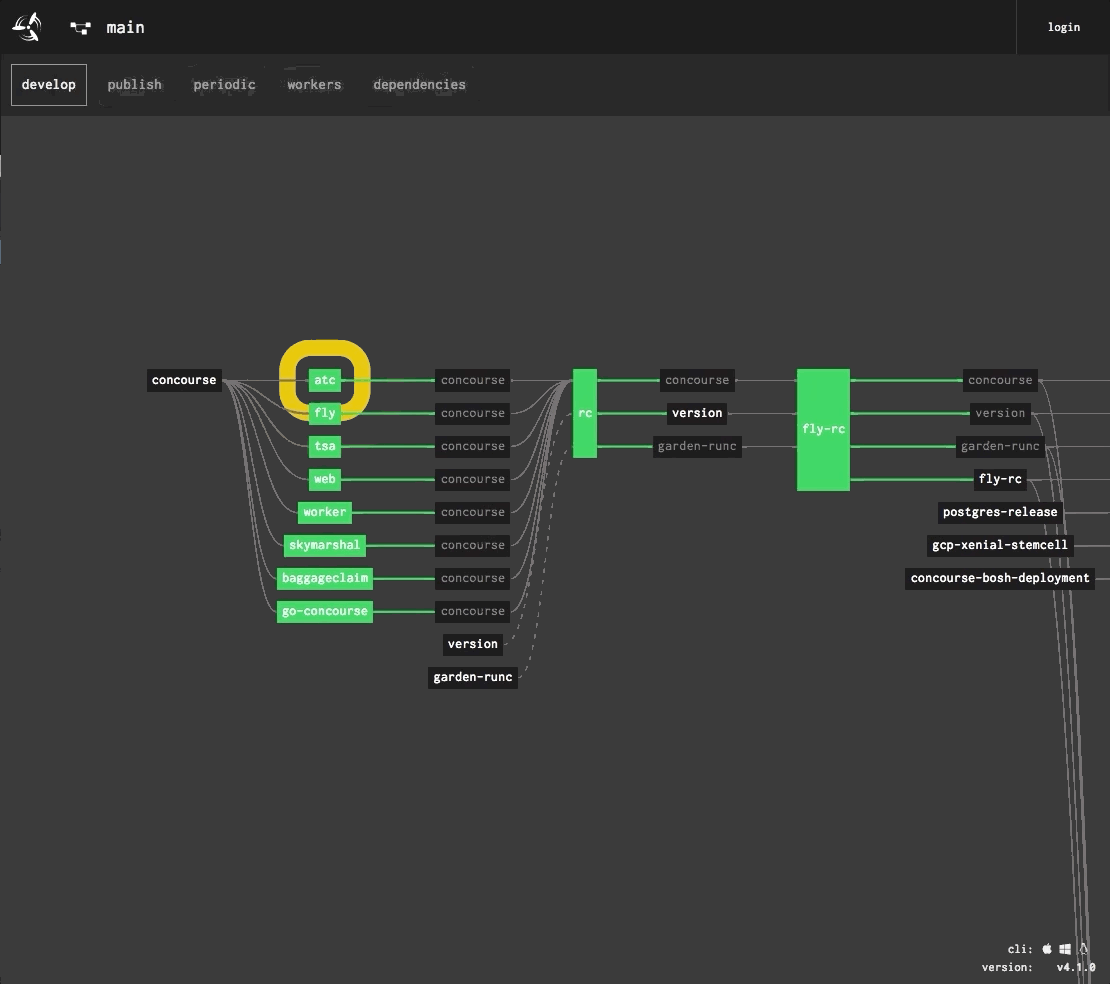
Task: Click the Concourse propeller logo
Action: [x=27, y=27]
